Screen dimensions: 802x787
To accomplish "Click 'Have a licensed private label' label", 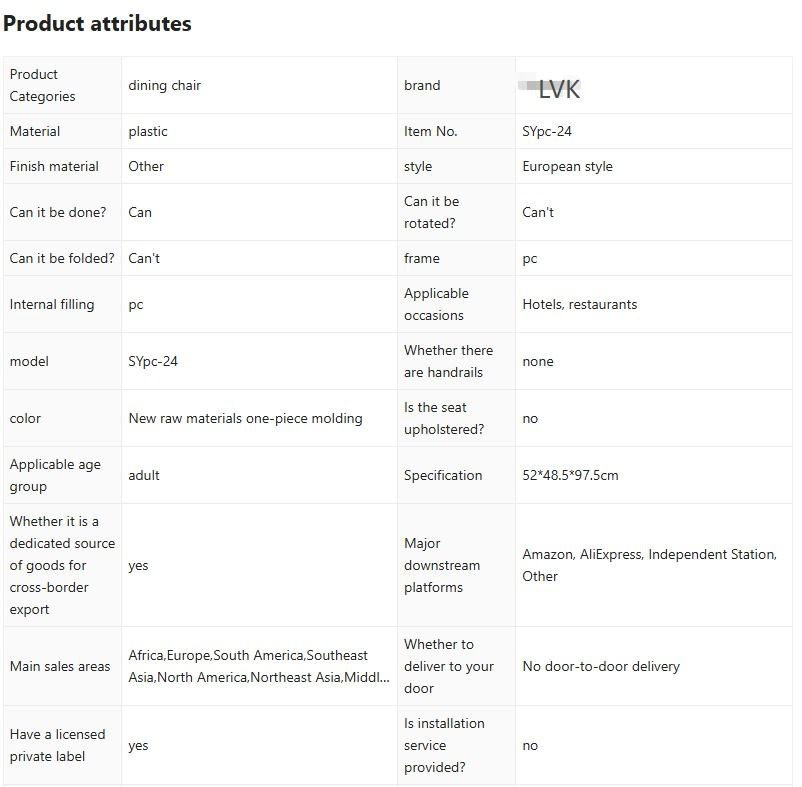I will tap(57, 745).
